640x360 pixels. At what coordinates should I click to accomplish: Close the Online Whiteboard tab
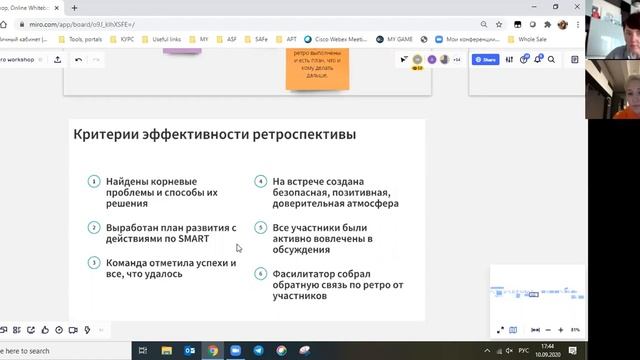(x=57, y=8)
